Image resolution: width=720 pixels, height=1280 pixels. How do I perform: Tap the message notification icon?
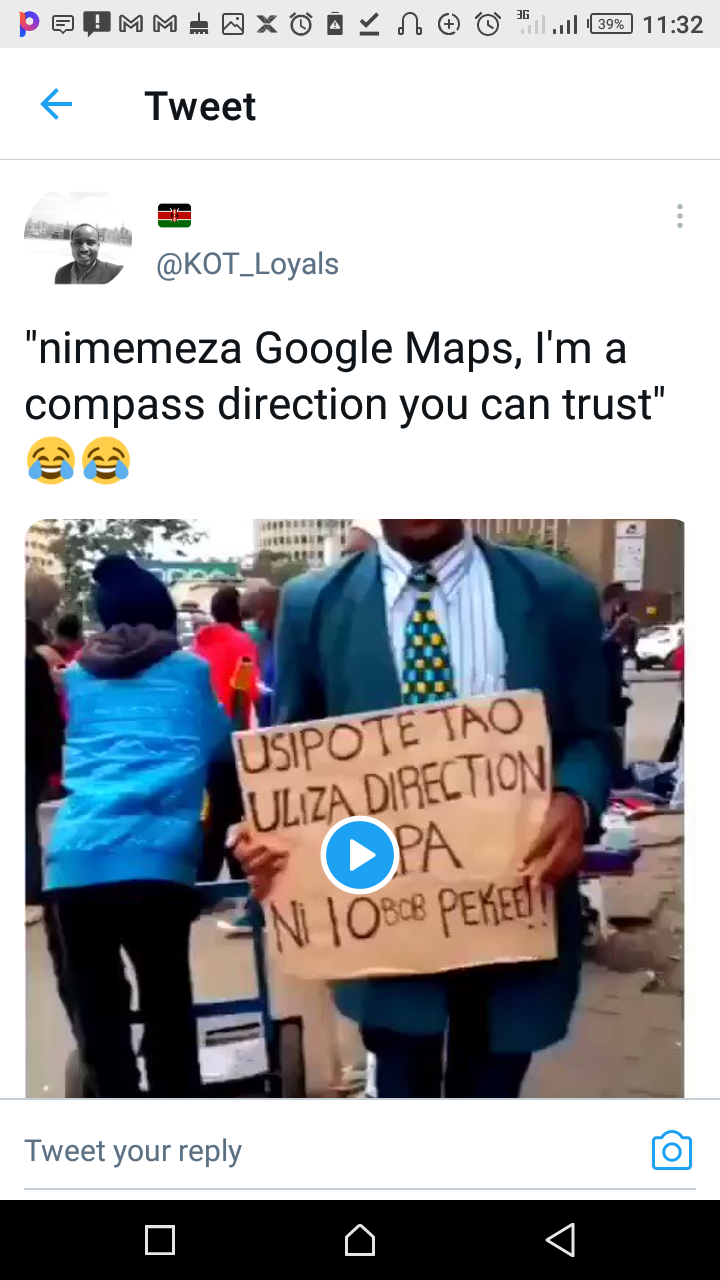(62, 24)
